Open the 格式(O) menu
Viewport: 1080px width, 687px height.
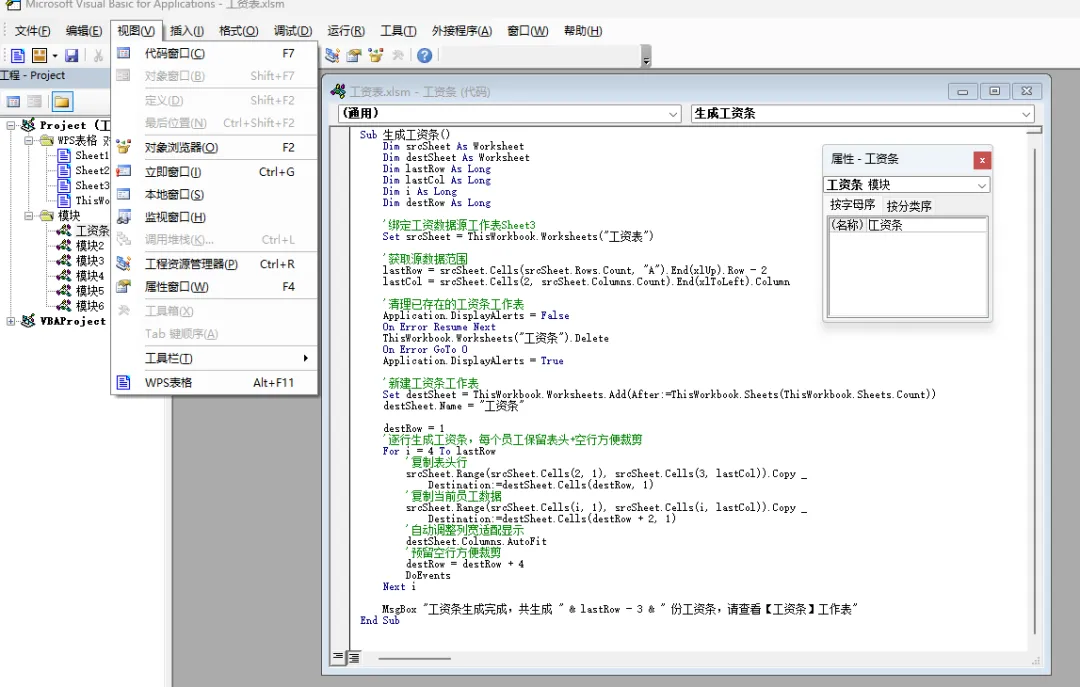238,31
